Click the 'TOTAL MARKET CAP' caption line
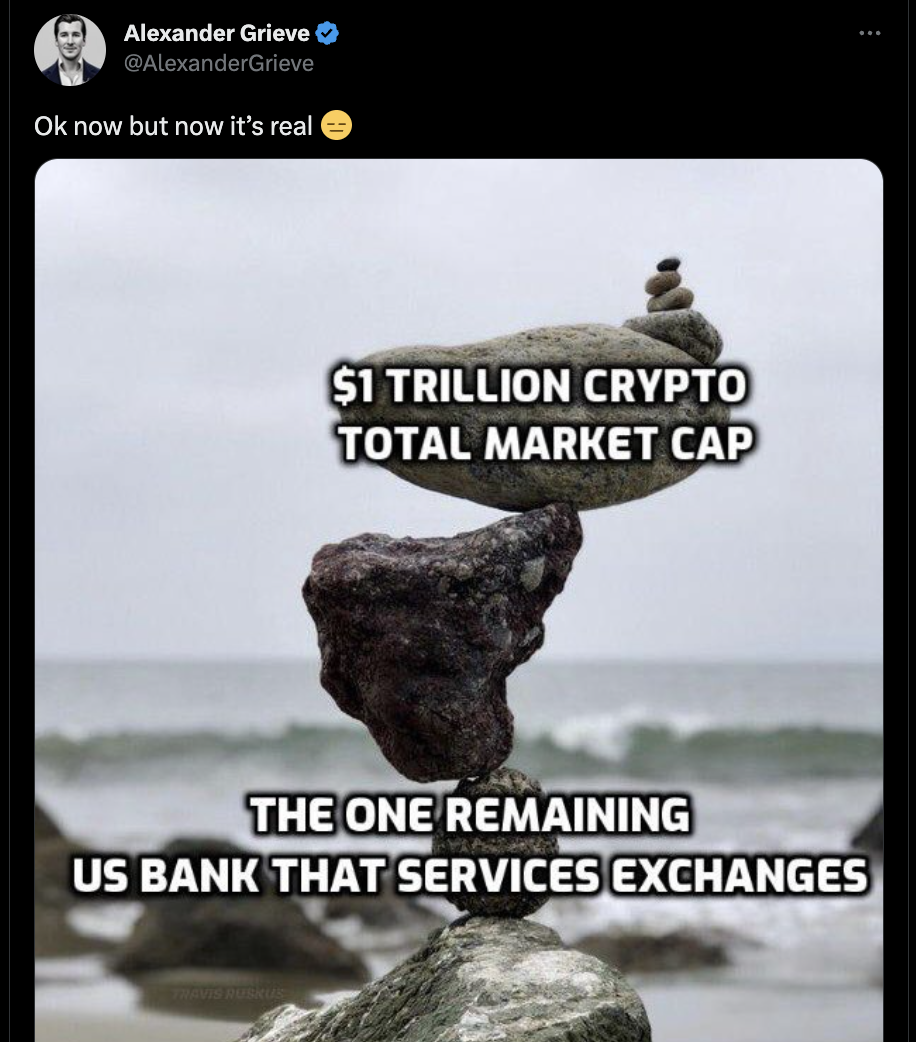916x1042 pixels. [x=545, y=443]
